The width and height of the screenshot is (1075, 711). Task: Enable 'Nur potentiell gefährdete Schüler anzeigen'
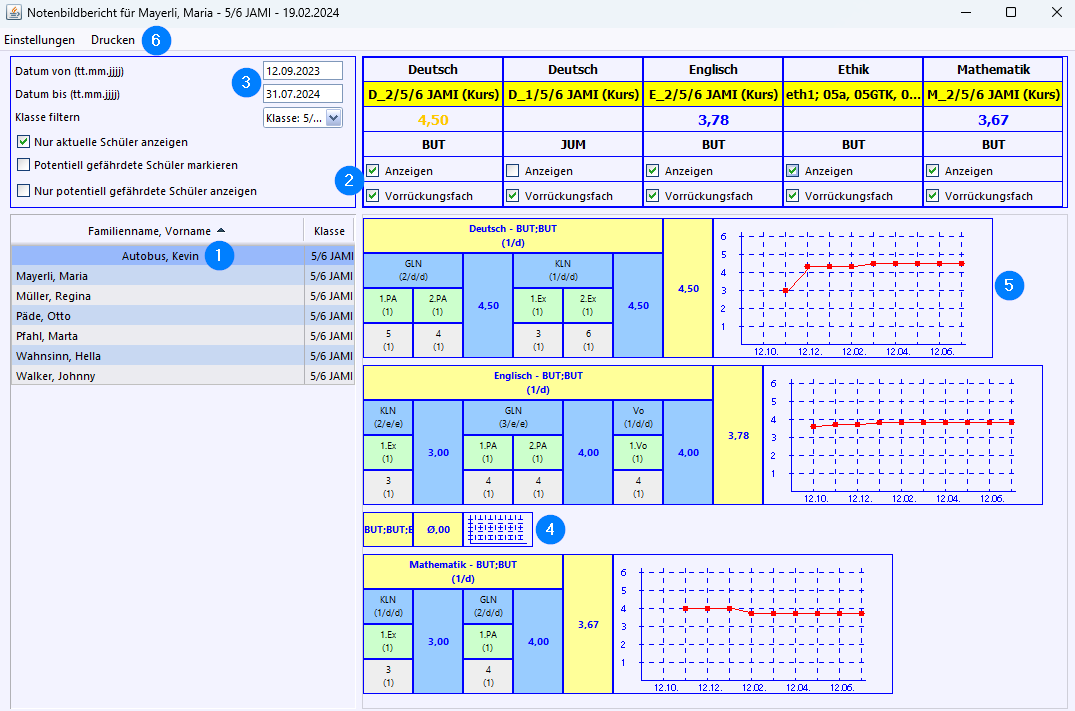(25, 191)
